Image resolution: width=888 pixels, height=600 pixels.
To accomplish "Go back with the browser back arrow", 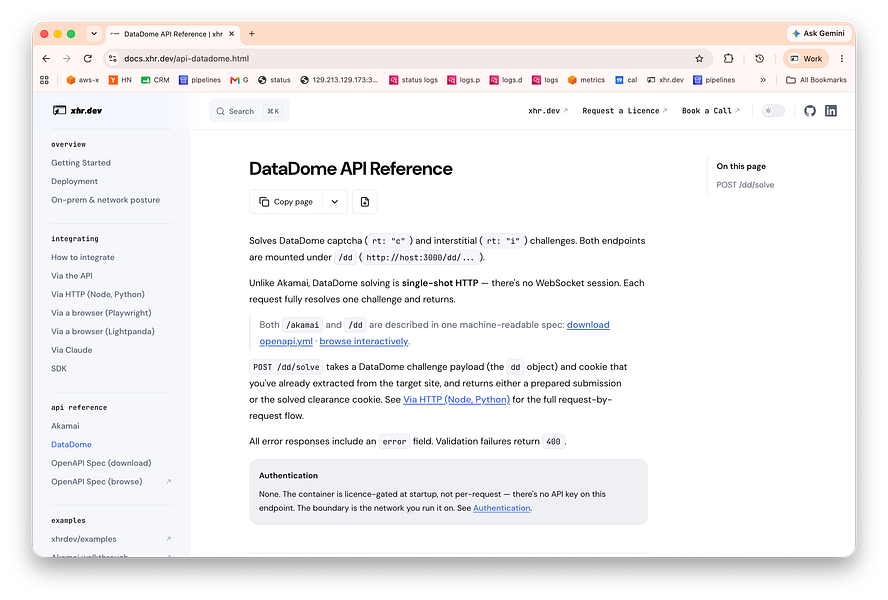I will point(46,58).
